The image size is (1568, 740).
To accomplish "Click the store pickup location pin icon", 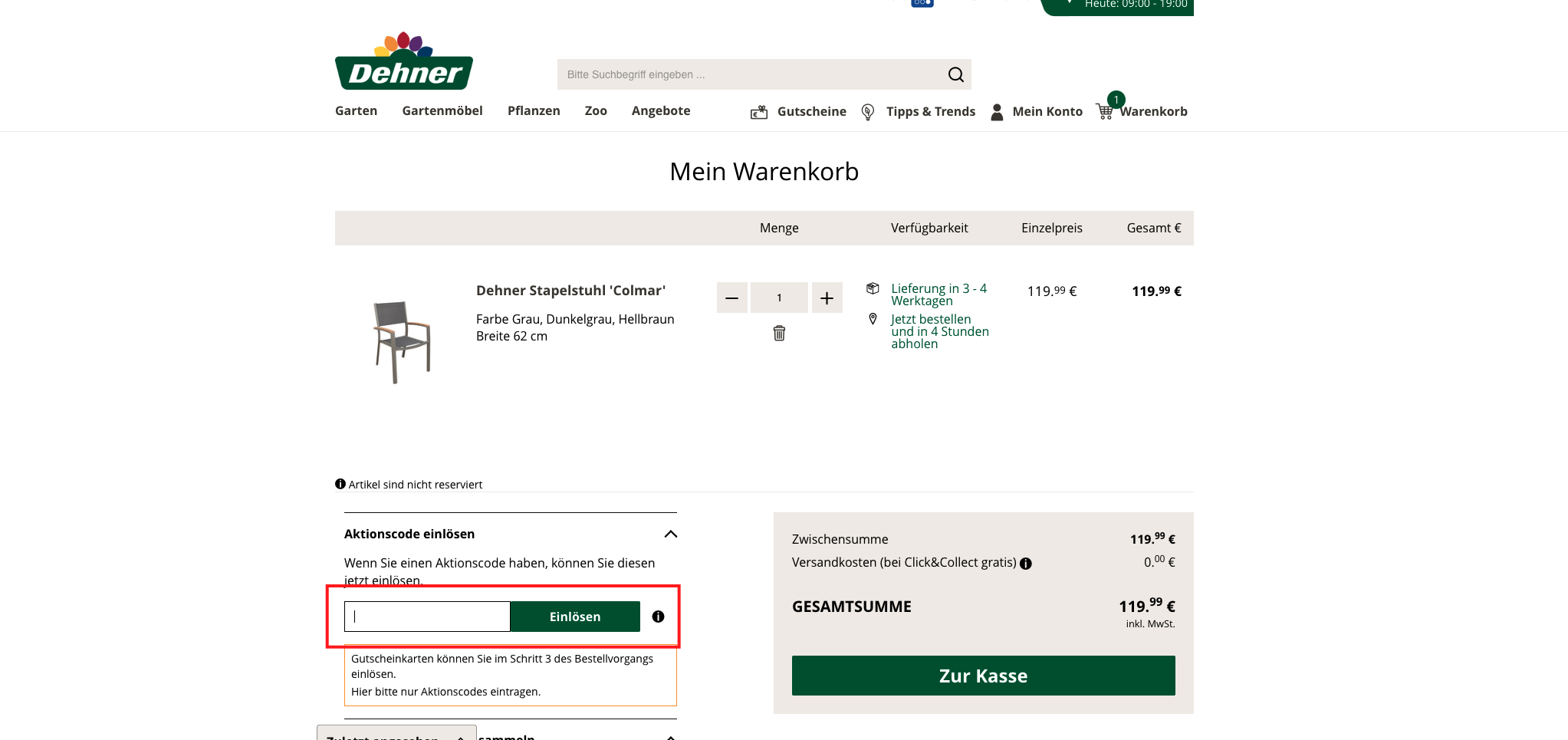I will click(873, 319).
